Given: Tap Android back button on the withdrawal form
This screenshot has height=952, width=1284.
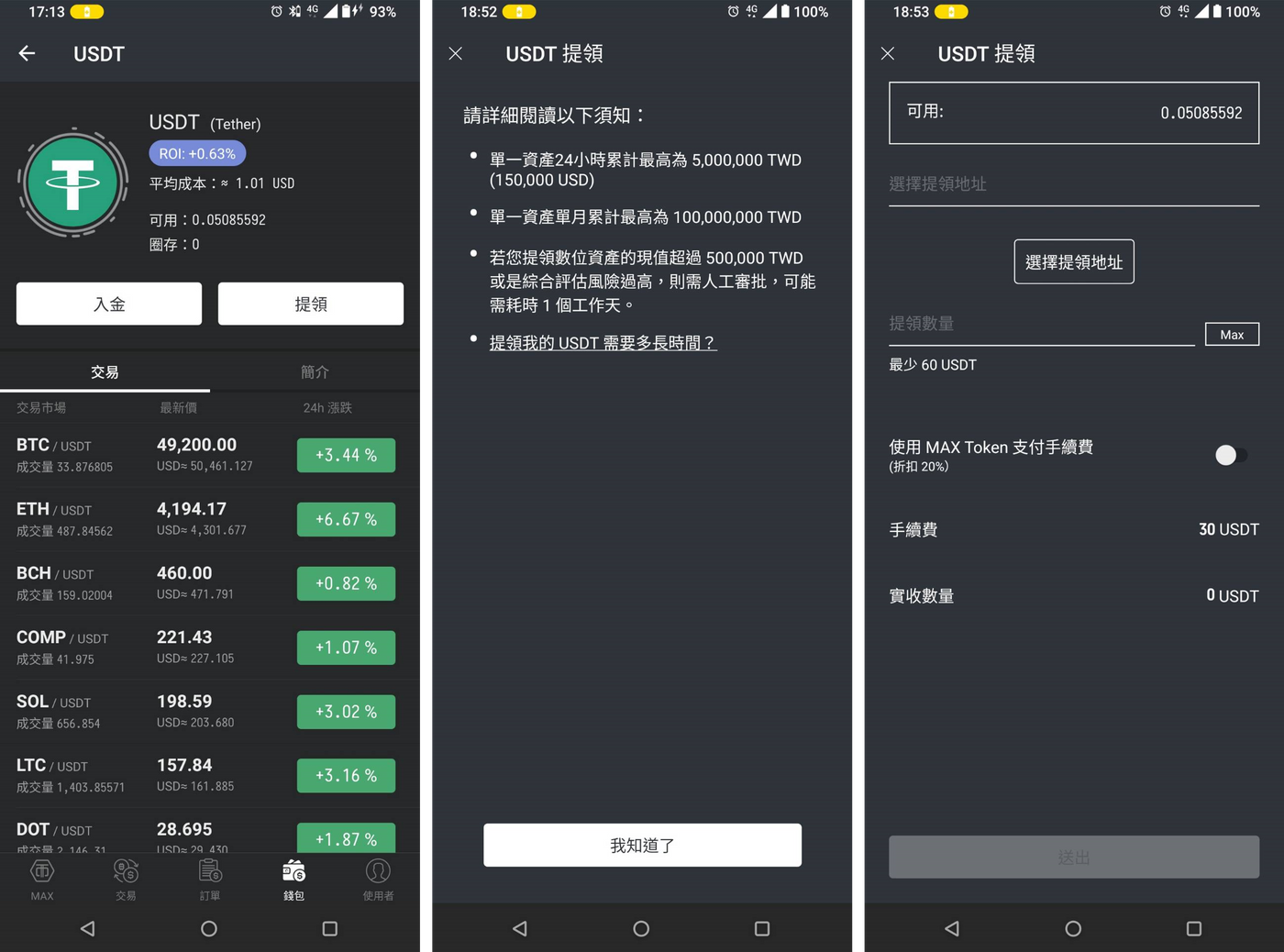Looking at the screenshot, I should [952, 928].
